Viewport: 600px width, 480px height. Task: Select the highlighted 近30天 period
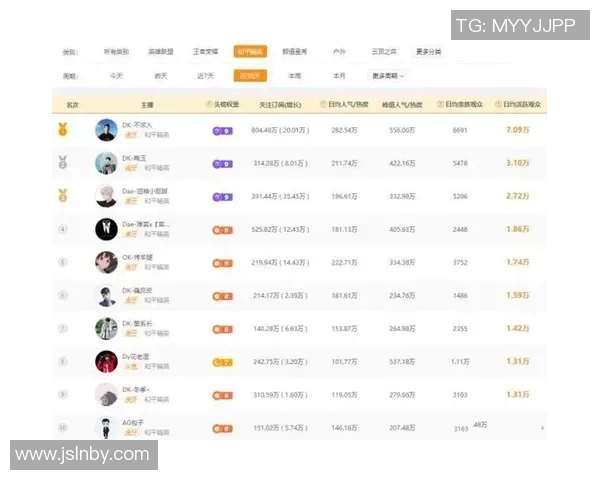click(250, 76)
